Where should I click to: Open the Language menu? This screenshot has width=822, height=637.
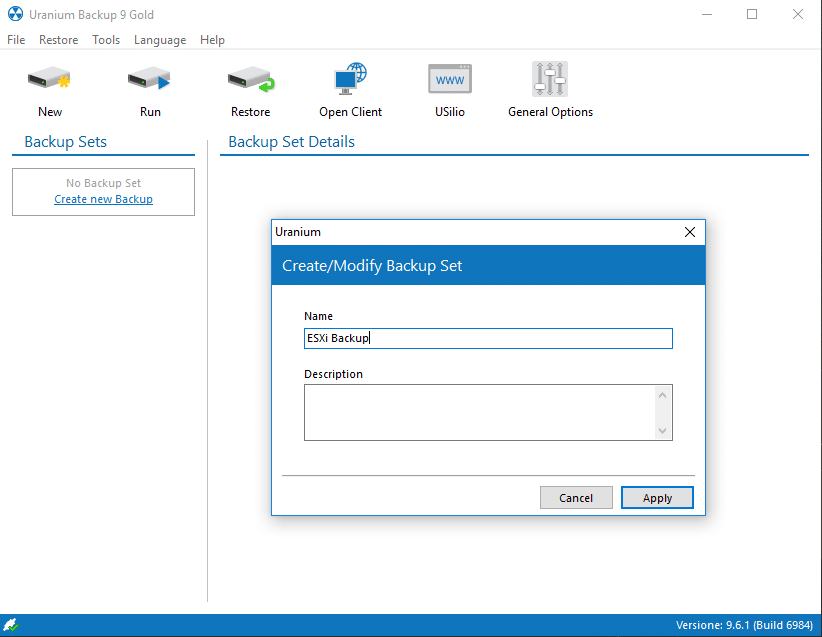160,40
